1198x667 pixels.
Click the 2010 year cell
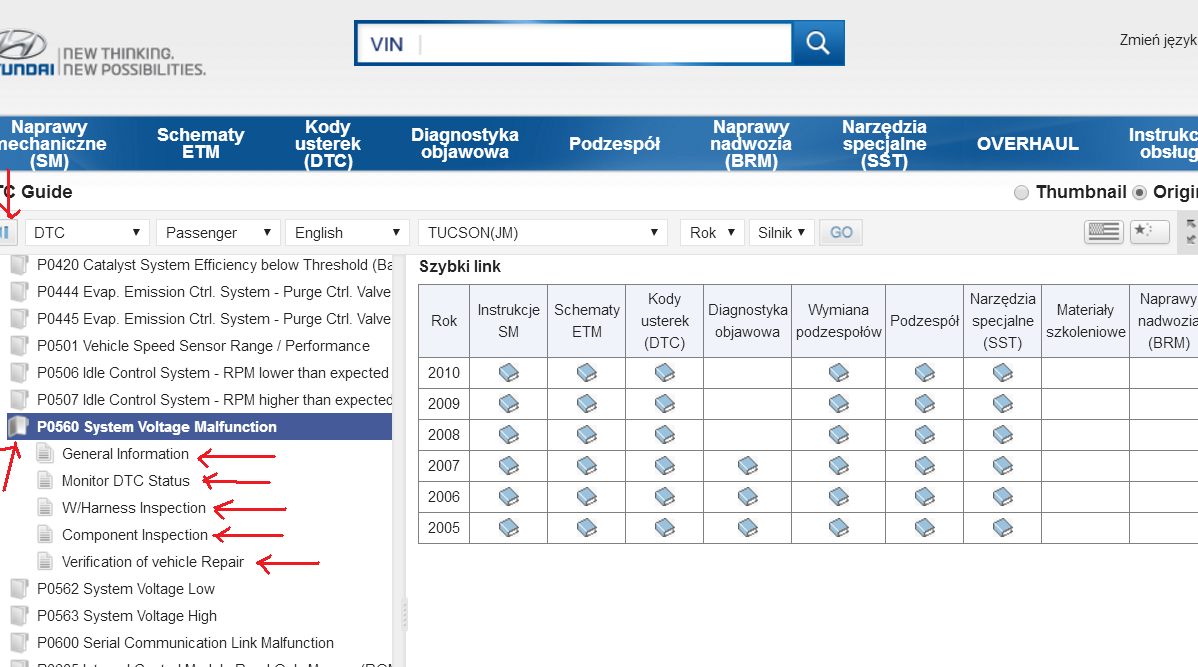[444, 373]
